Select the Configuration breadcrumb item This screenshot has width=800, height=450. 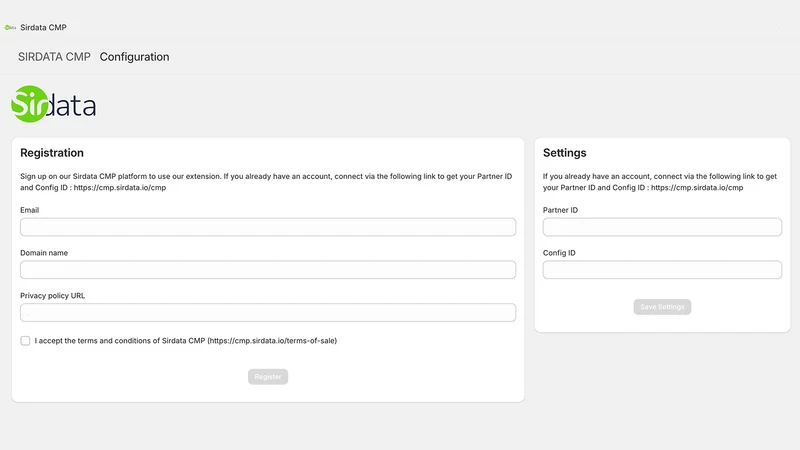coord(134,57)
